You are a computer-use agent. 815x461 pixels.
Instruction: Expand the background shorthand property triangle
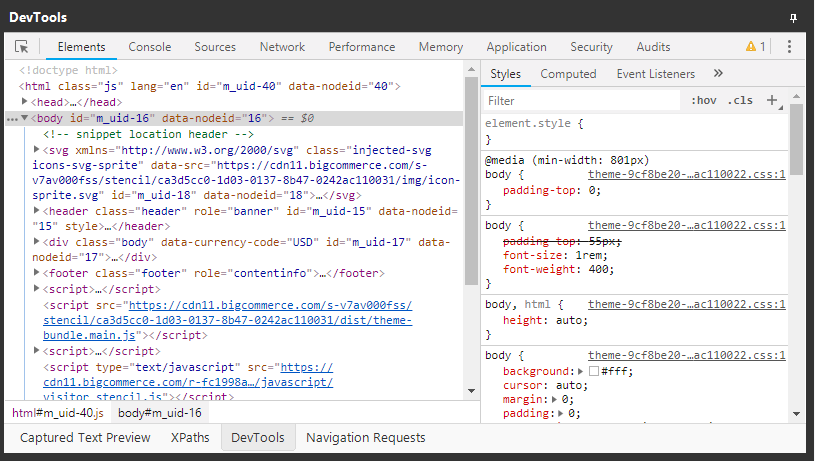582,371
